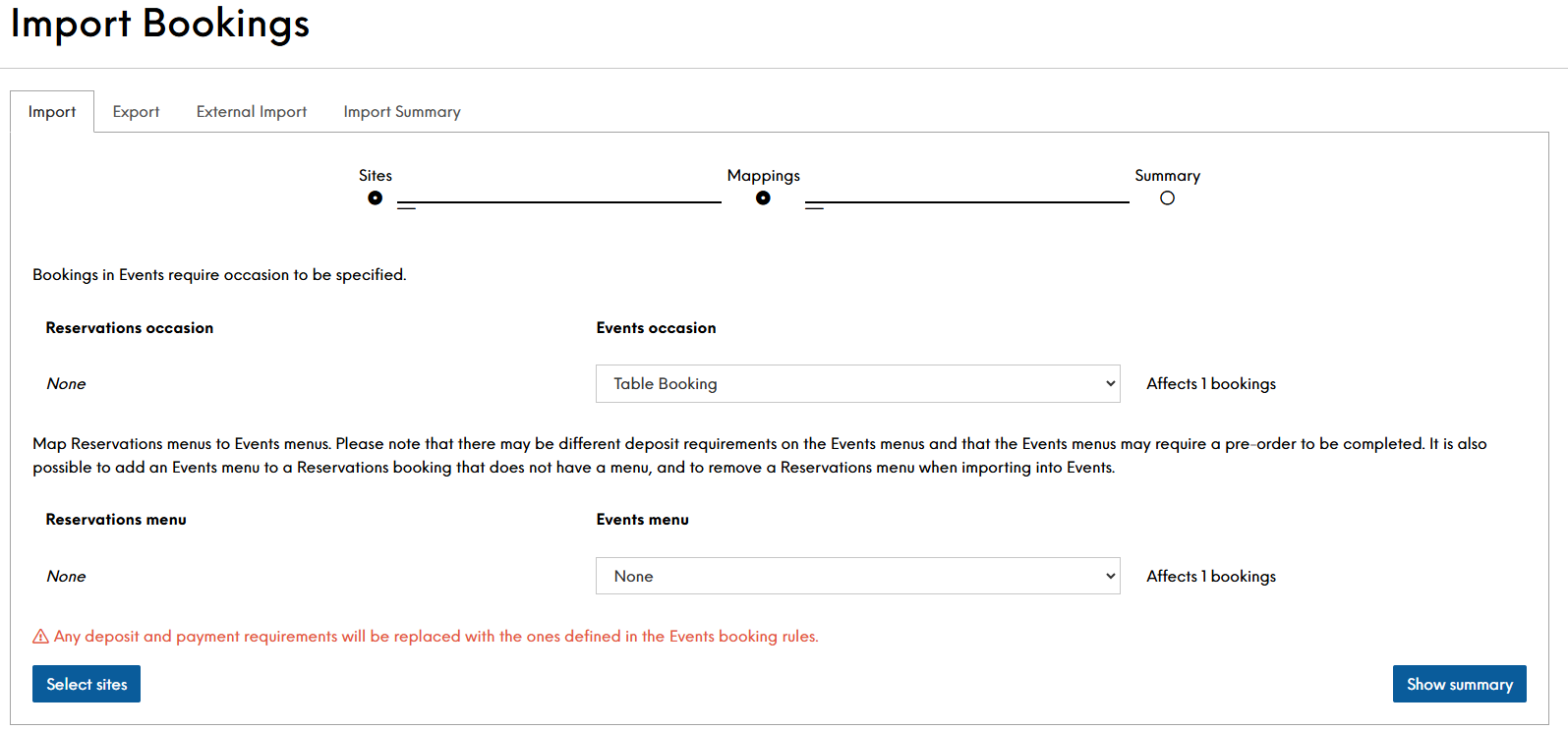Click the Sites step circle indicator
Image resolution: width=1568 pixels, height=730 pixels.
[375, 197]
